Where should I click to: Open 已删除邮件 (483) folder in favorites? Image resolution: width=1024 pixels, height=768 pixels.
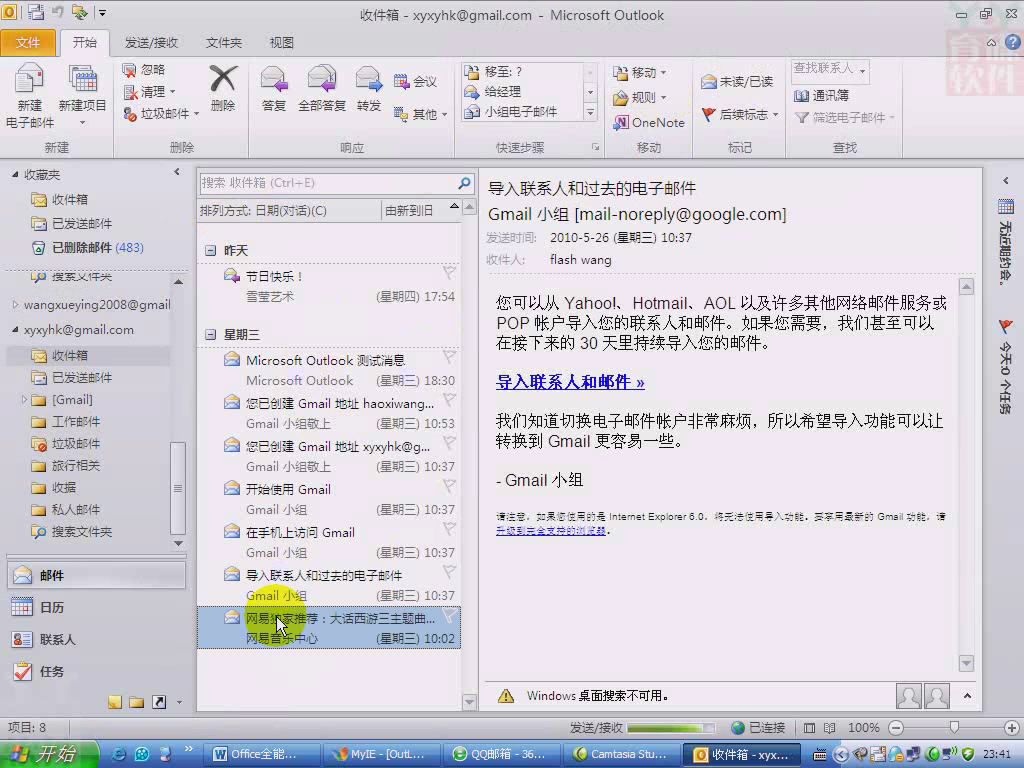97,248
